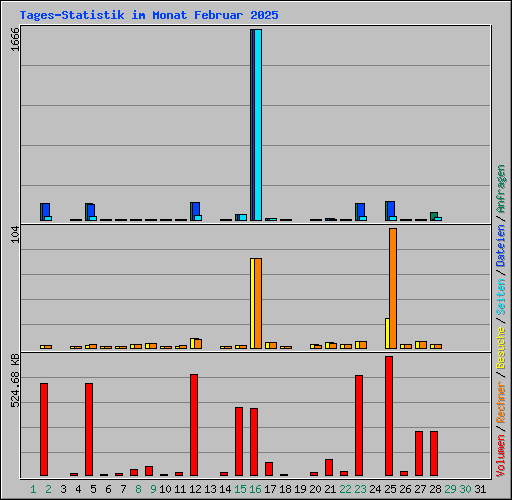Screen dimensions: 512x500
Task: Select the red Volumen bar for day 21
Action: (329, 468)
